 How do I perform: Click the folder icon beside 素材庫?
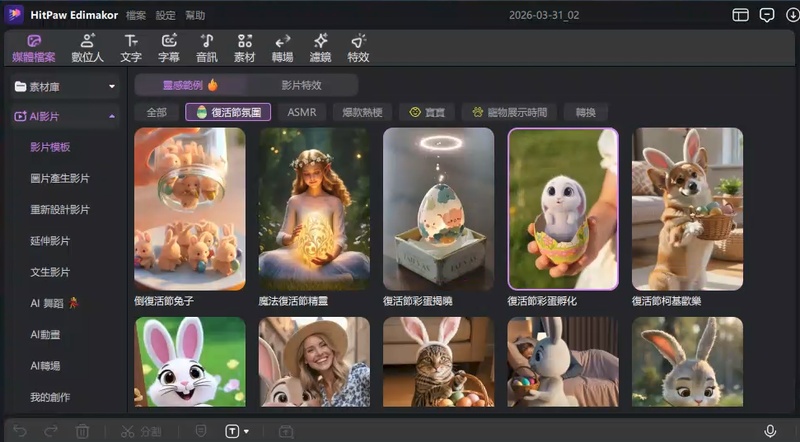(x=20, y=86)
